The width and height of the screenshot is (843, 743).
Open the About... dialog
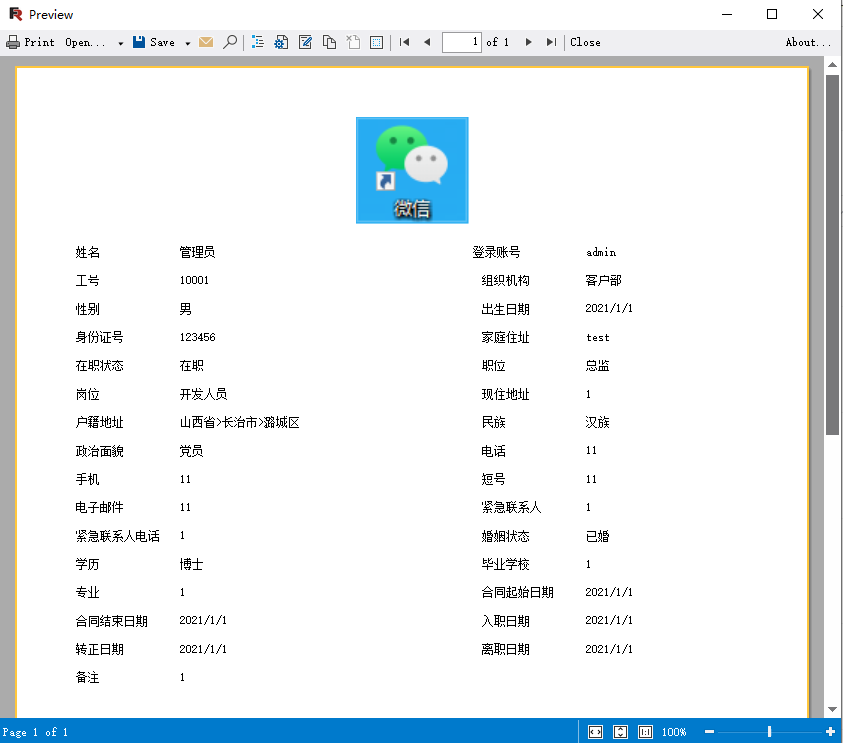(x=809, y=42)
